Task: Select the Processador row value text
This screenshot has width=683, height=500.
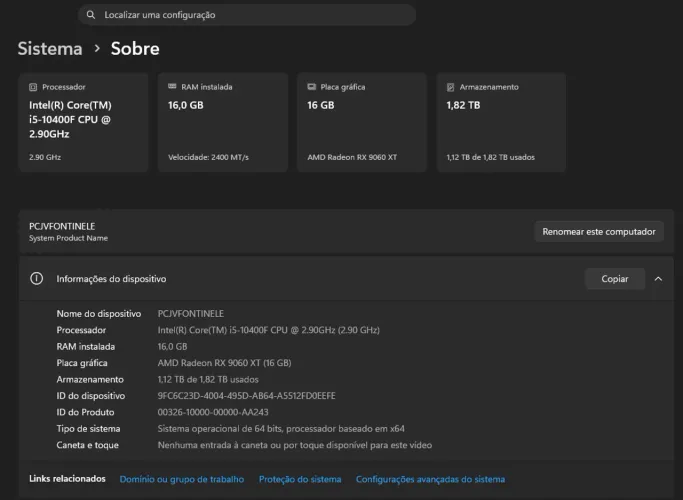Action: click(x=269, y=330)
